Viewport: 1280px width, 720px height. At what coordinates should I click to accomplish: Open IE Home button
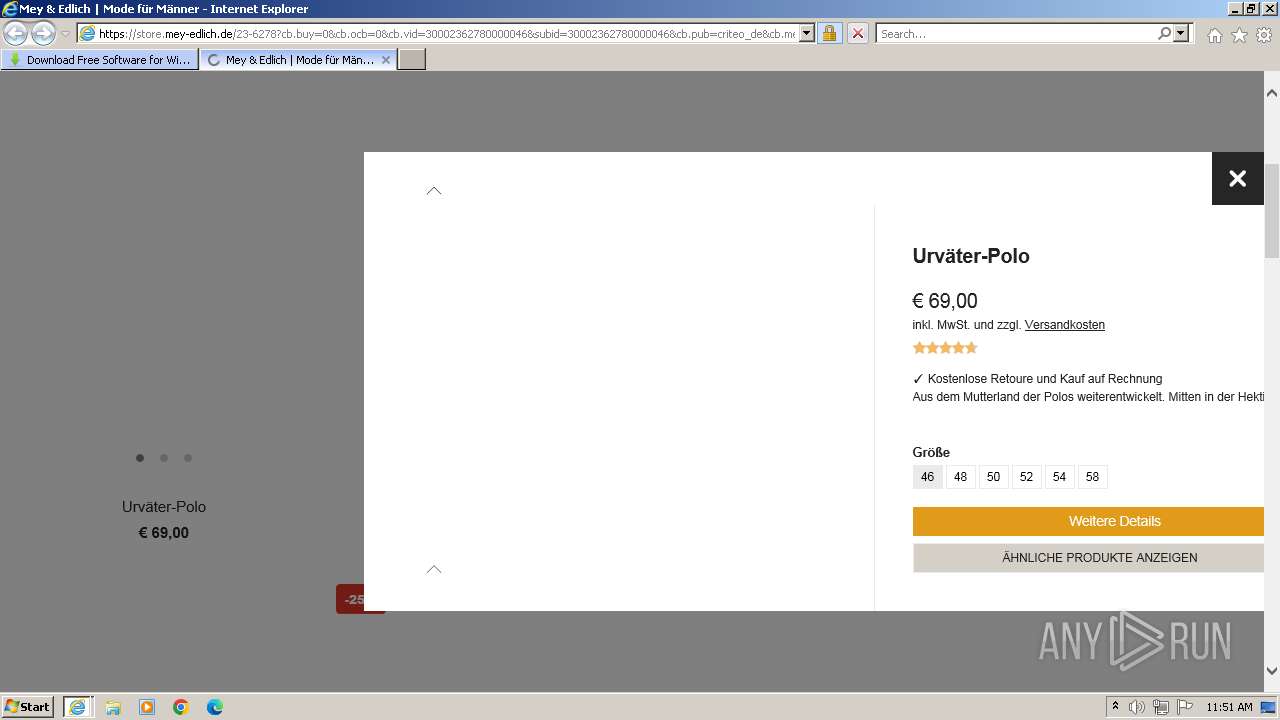point(1214,35)
